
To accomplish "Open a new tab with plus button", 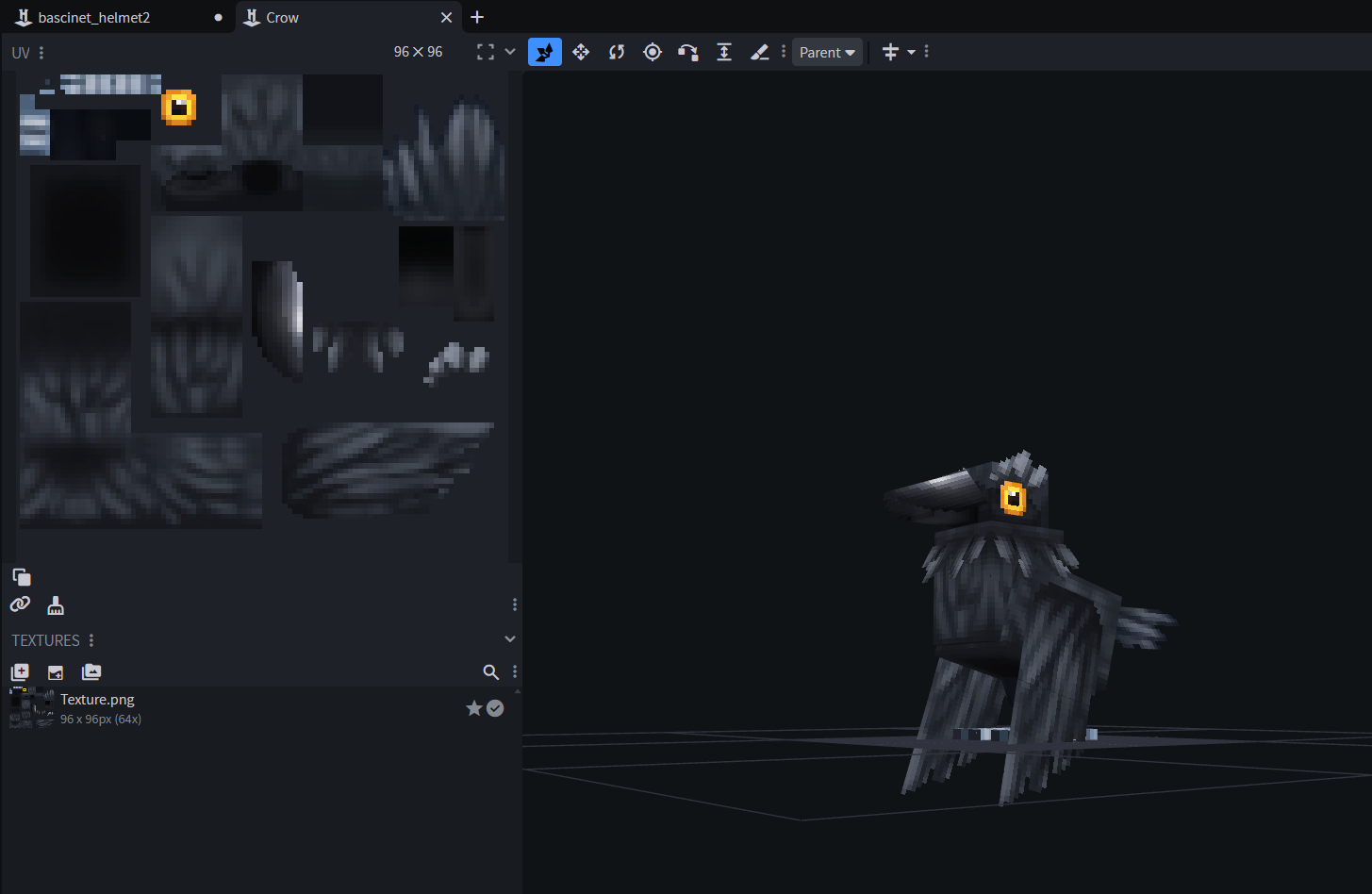I will coord(477,17).
